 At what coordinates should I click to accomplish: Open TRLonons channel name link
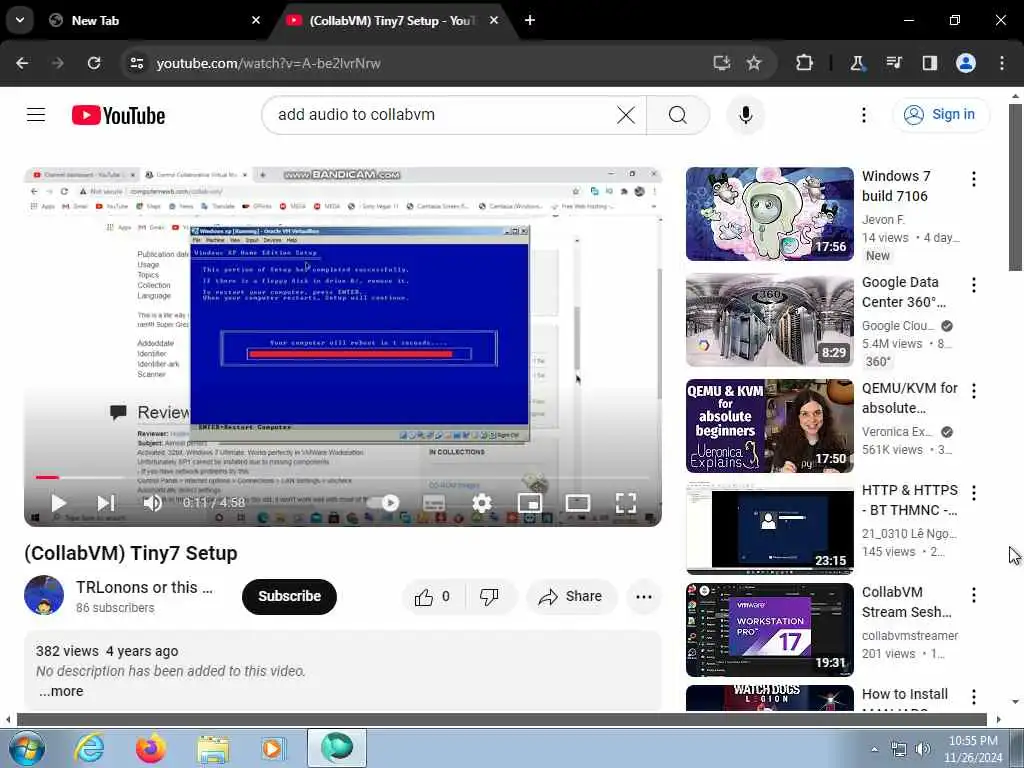[x=144, y=587]
